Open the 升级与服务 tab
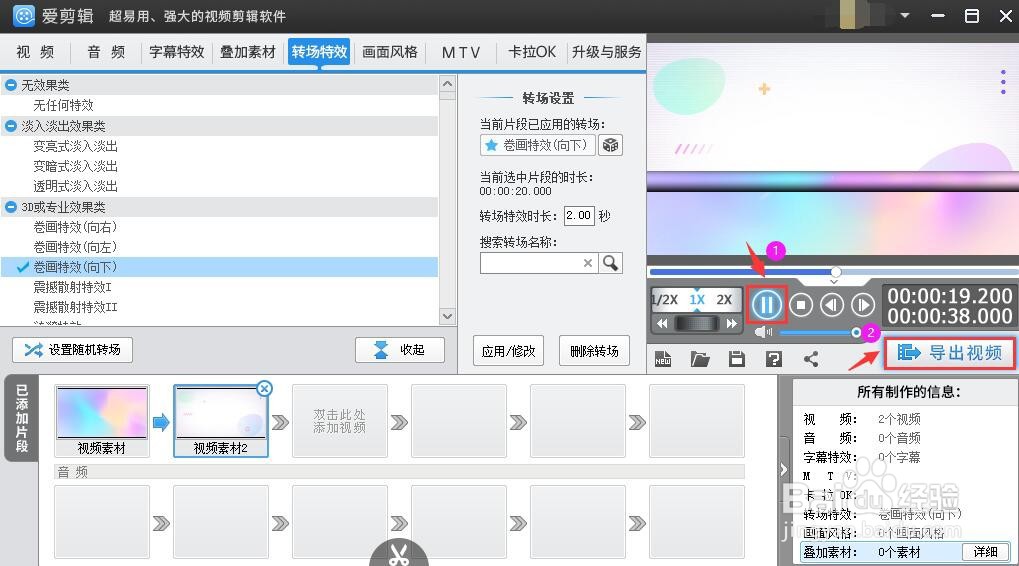The image size is (1019, 566). [606, 52]
